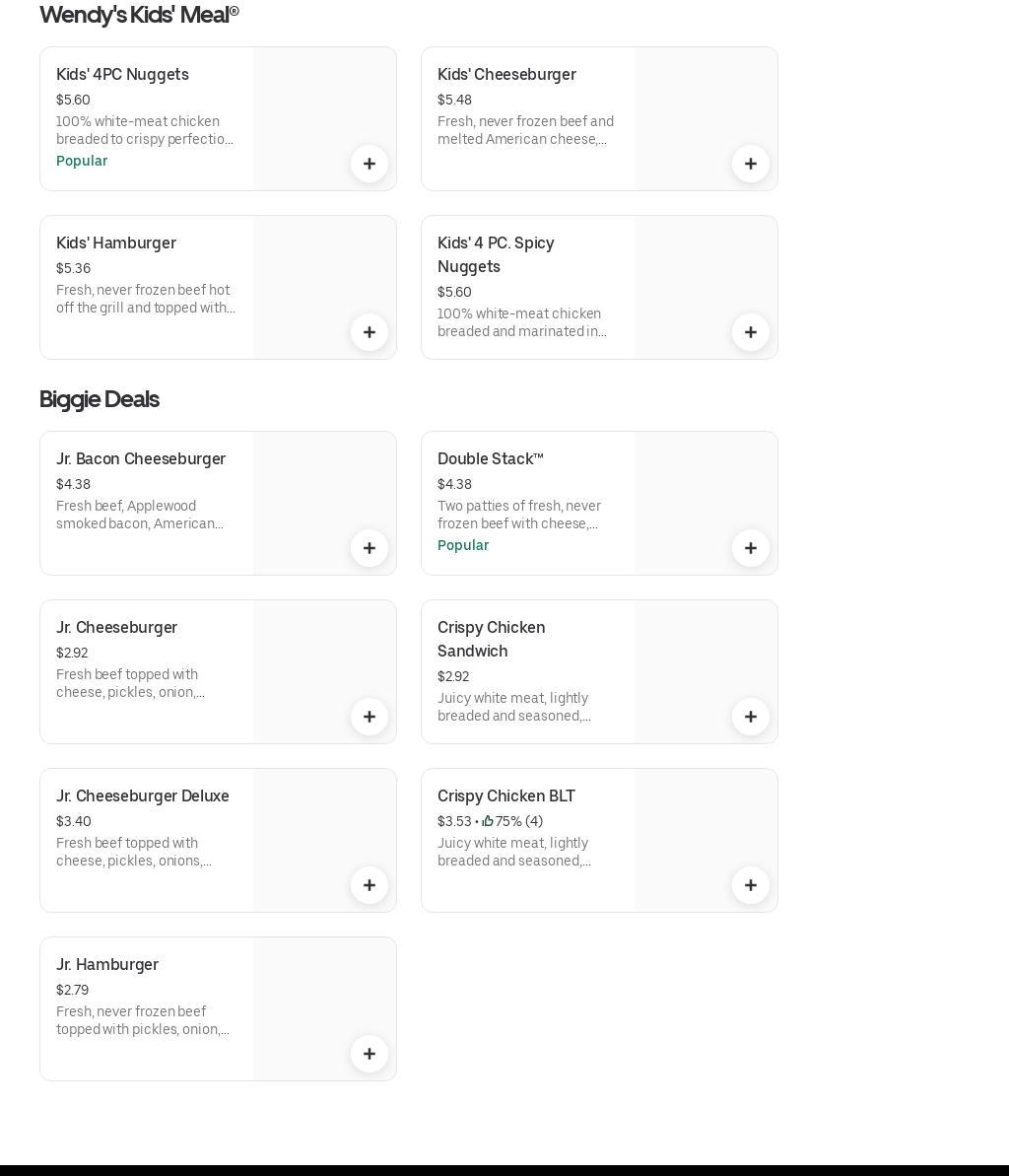Tap plus on Jr. Cheeseburger Deluxe
1009x1176 pixels.
370,885
